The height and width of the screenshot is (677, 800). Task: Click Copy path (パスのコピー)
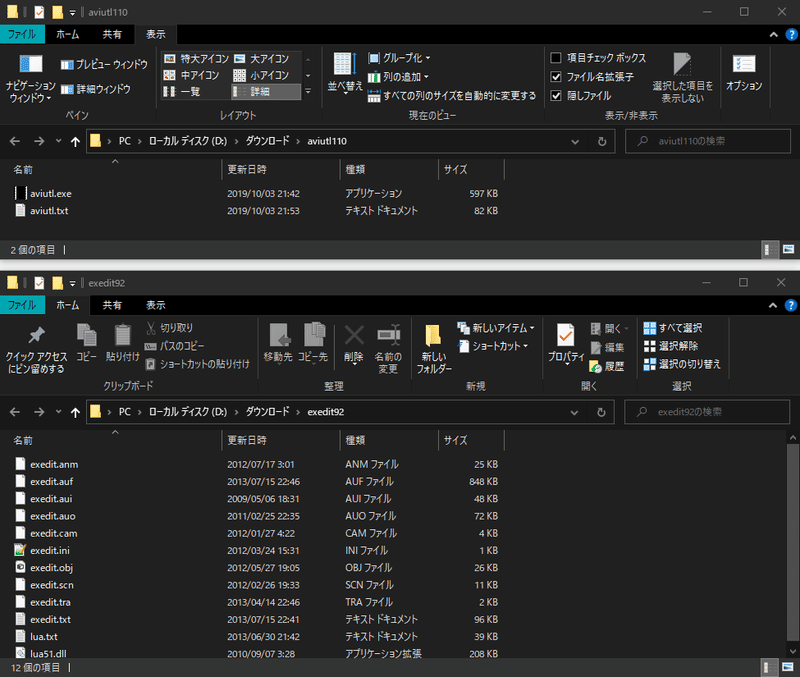click(x=174, y=346)
